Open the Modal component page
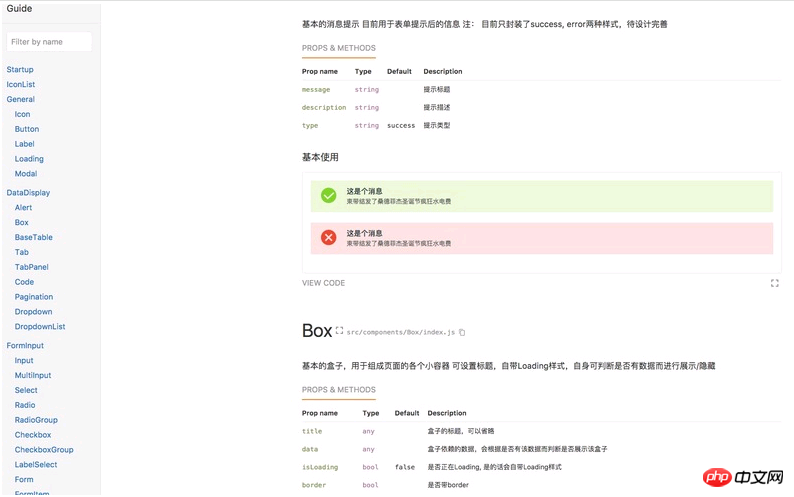The height and width of the screenshot is (497, 794). (26, 174)
